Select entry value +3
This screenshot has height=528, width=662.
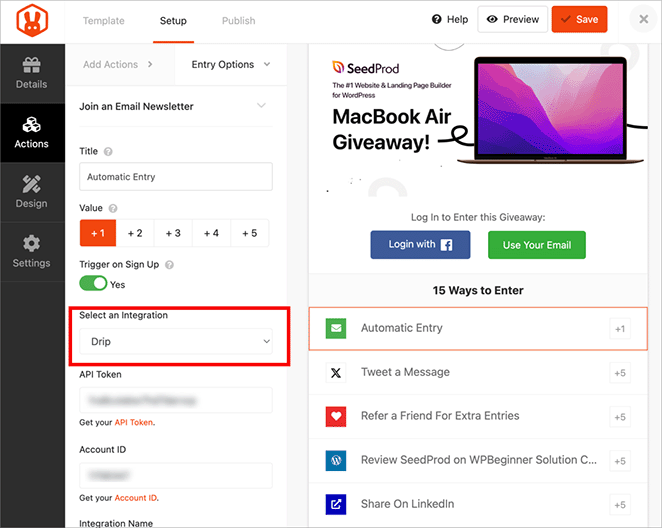173,233
